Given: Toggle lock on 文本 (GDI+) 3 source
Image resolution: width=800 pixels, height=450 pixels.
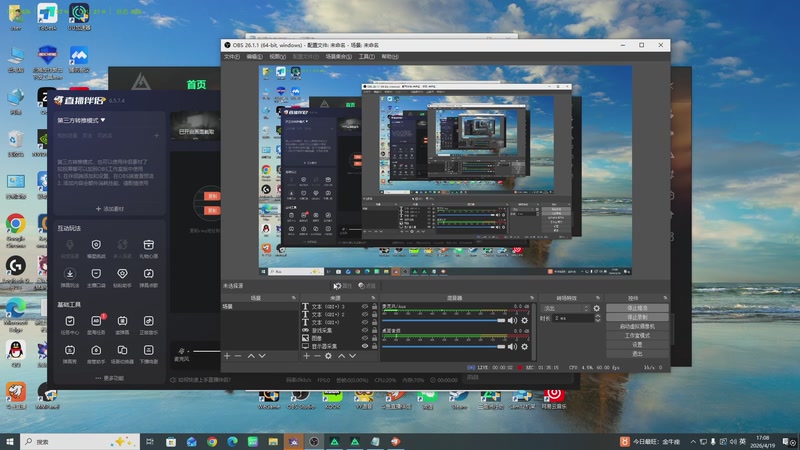Looking at the screenshot, I should click(374, 307).
